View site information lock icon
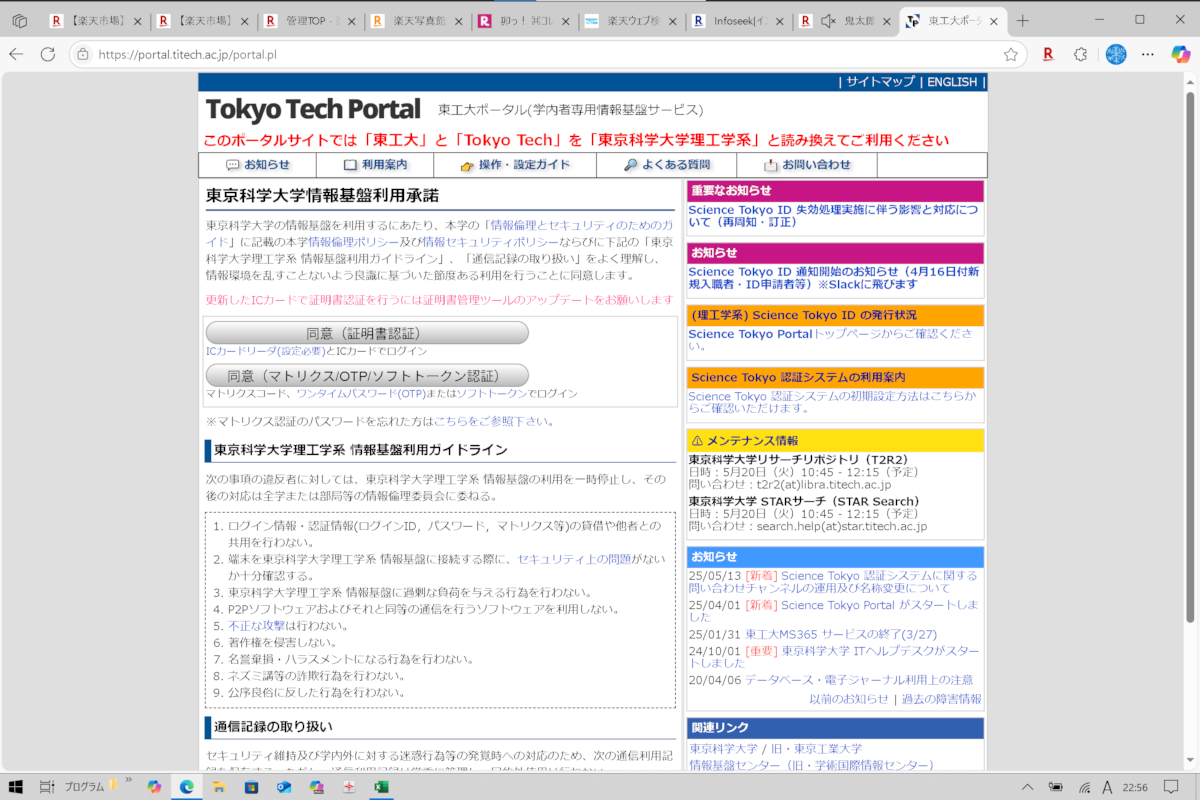The width and height of the screenshot is (1200, 800). coord(82,54)
